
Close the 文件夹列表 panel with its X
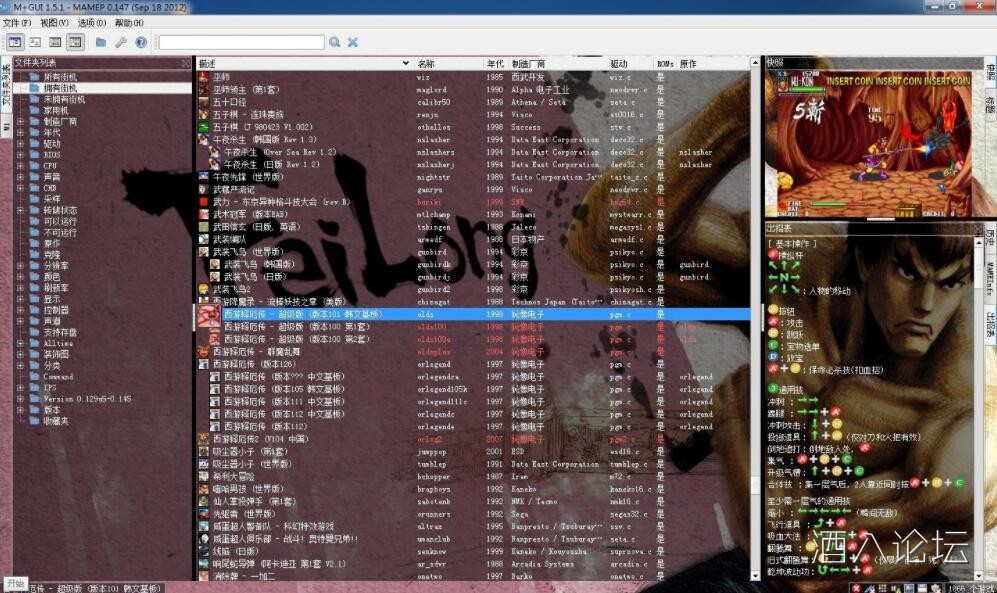coord(186,63)
